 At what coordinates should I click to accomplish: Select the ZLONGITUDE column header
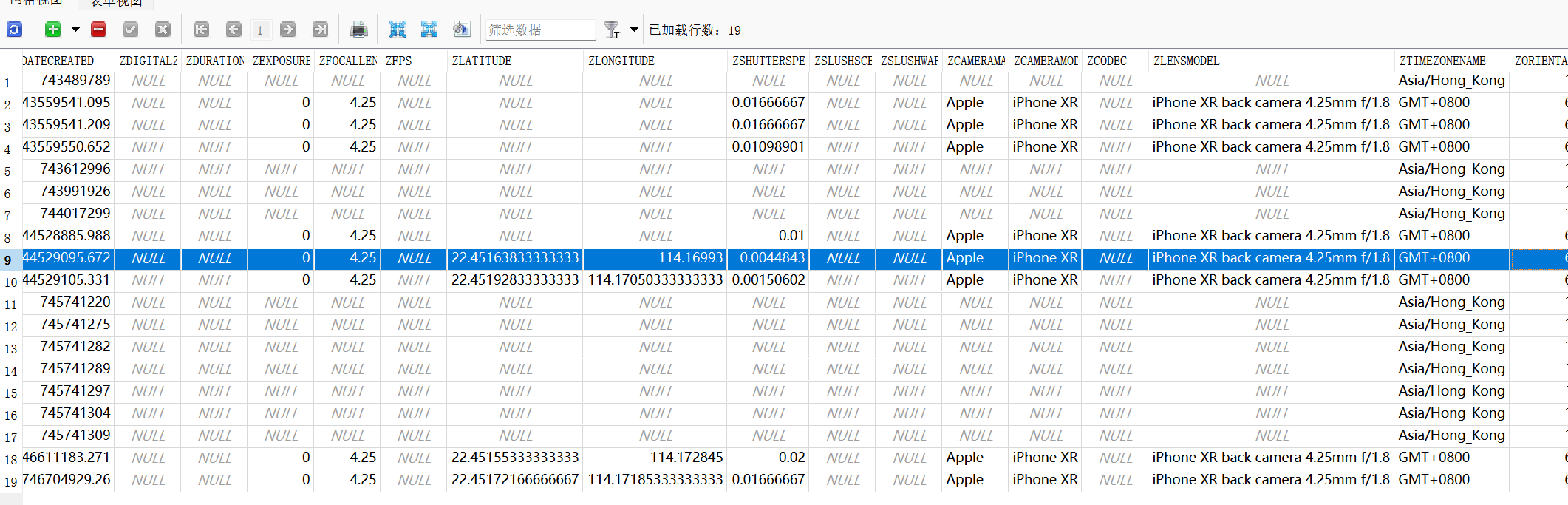(x=655, y=61)
